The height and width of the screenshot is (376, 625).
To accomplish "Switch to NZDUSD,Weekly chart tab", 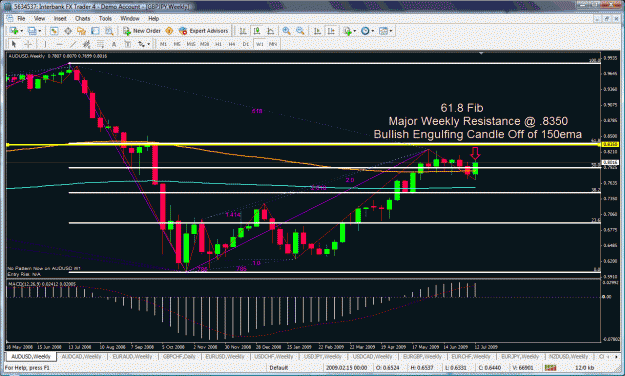I will [x=568, y=356].
